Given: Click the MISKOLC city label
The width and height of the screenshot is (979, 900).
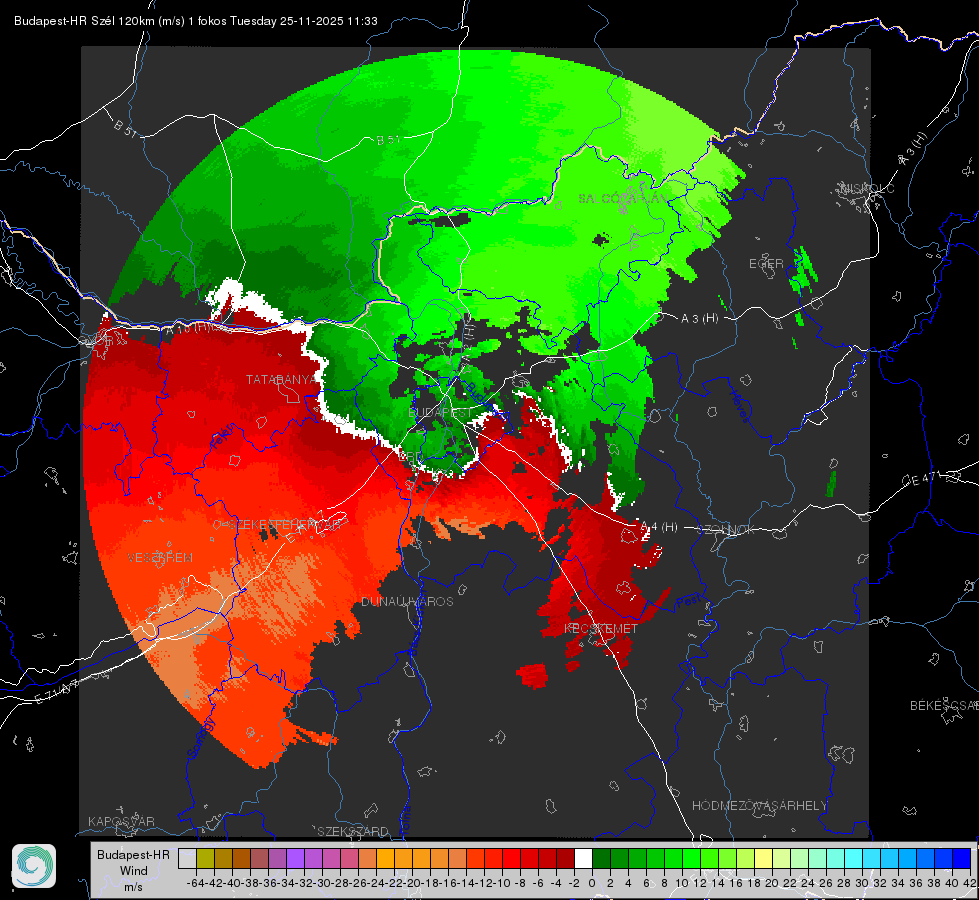Looking at the screenshot, I should 867,189.
